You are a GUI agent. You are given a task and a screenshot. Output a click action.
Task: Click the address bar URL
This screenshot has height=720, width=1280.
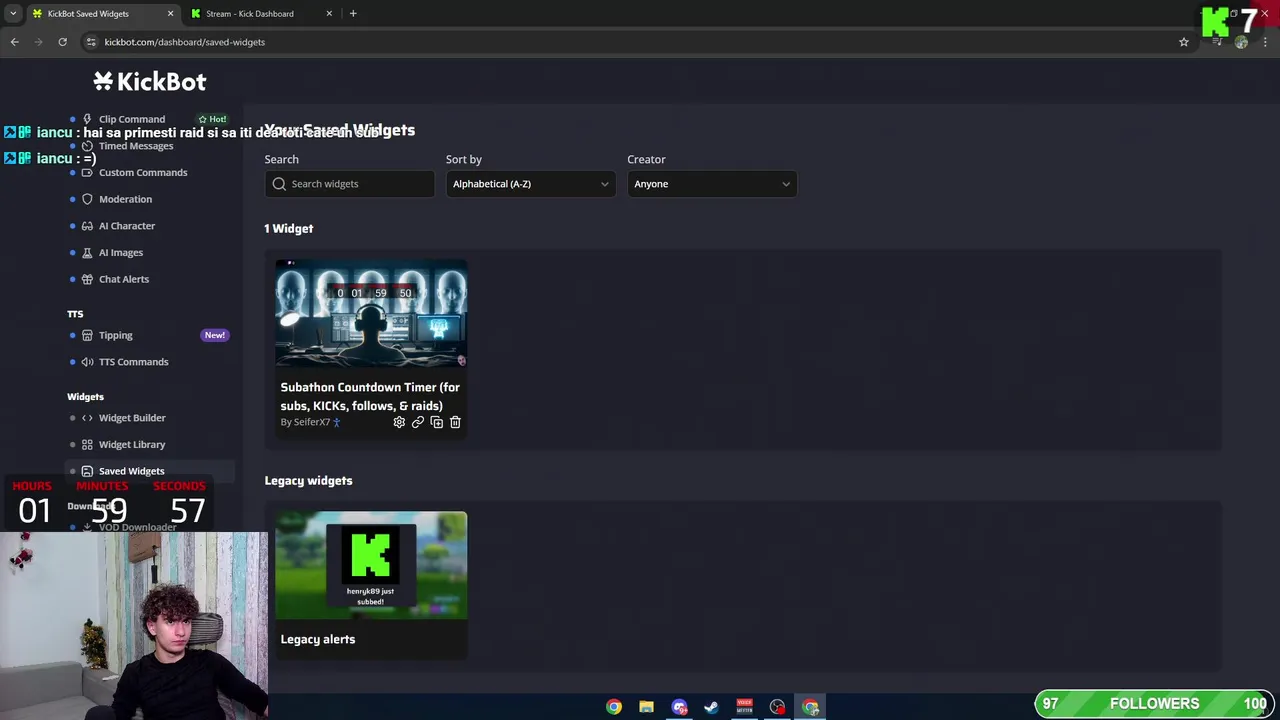185,42
